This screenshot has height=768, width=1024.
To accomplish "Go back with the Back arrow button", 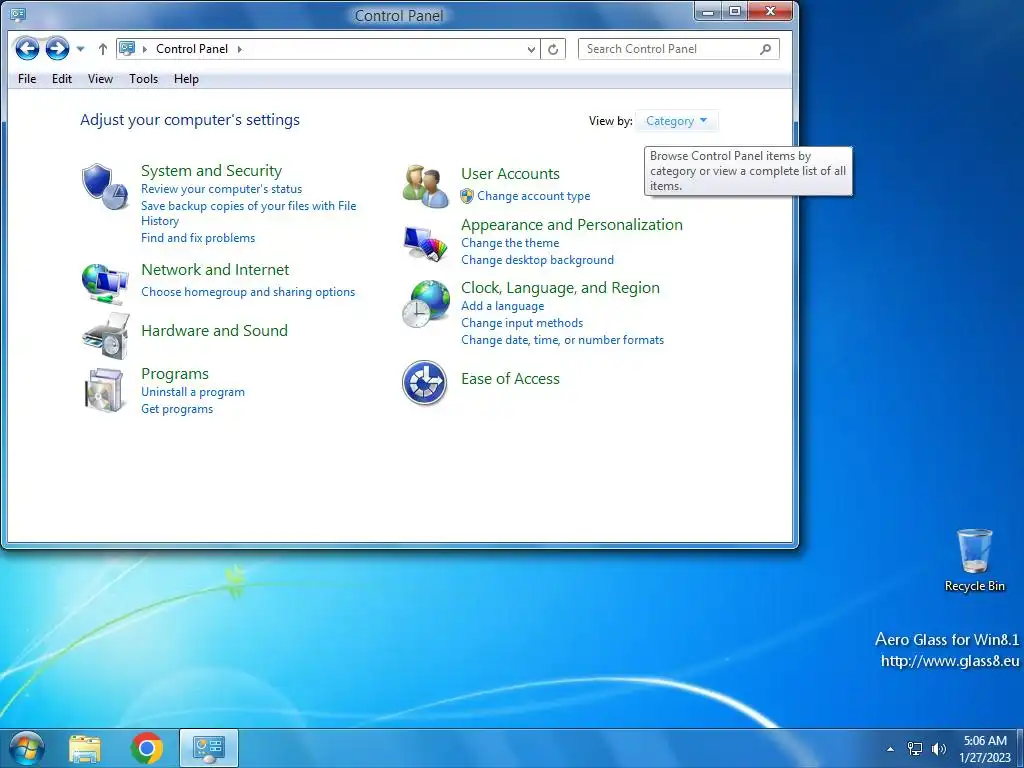I will (x=27, y=48).
